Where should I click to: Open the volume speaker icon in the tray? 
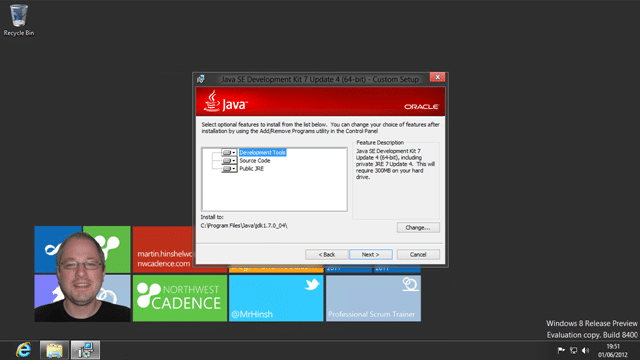pyautogui.click(x=586, y=350)
